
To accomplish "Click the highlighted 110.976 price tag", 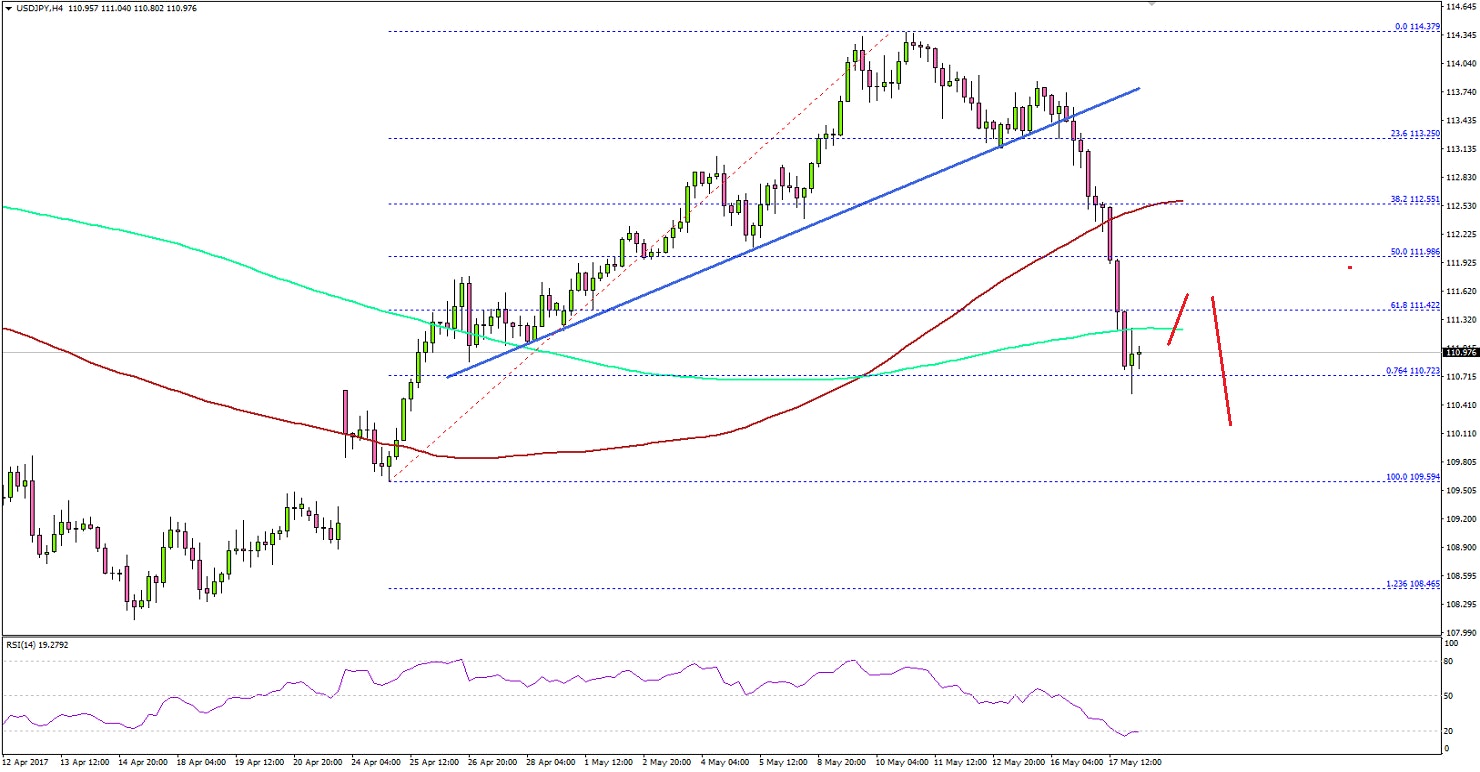I will [x=1459, y=352].
